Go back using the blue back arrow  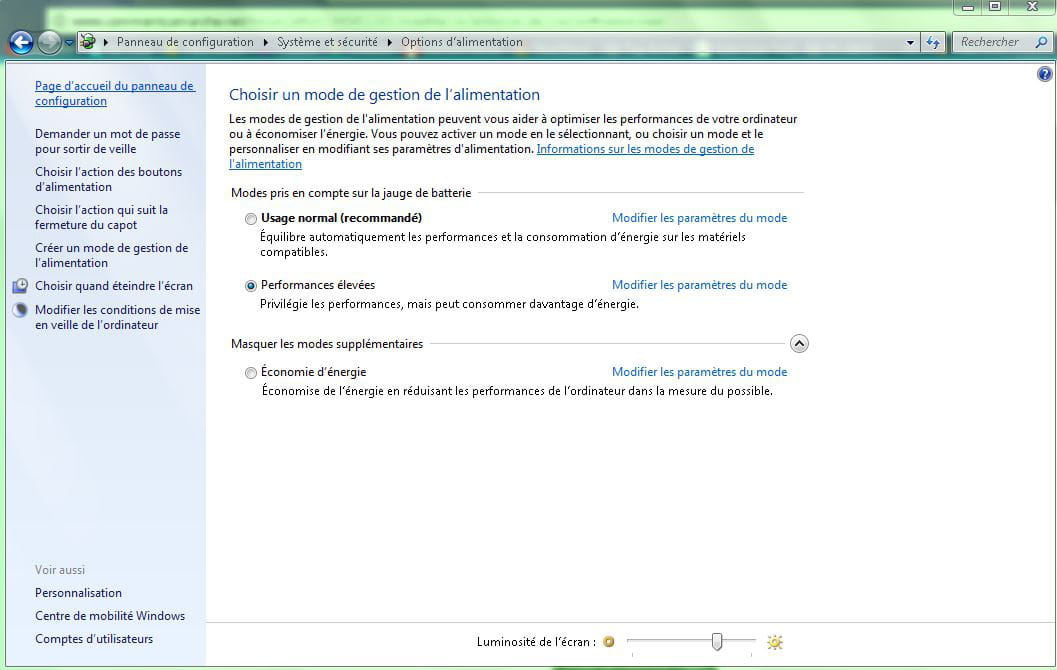[x=22, y=42]
